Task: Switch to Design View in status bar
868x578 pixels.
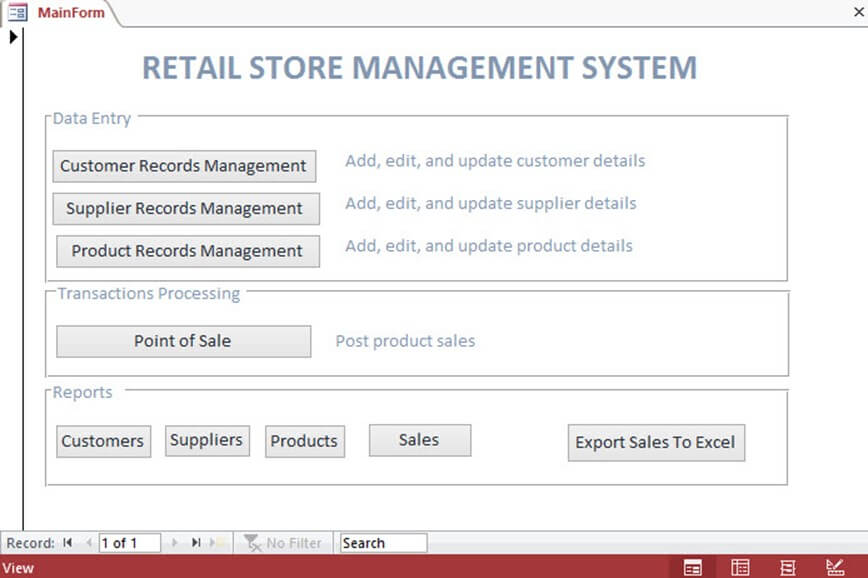Action: [836, 568]
